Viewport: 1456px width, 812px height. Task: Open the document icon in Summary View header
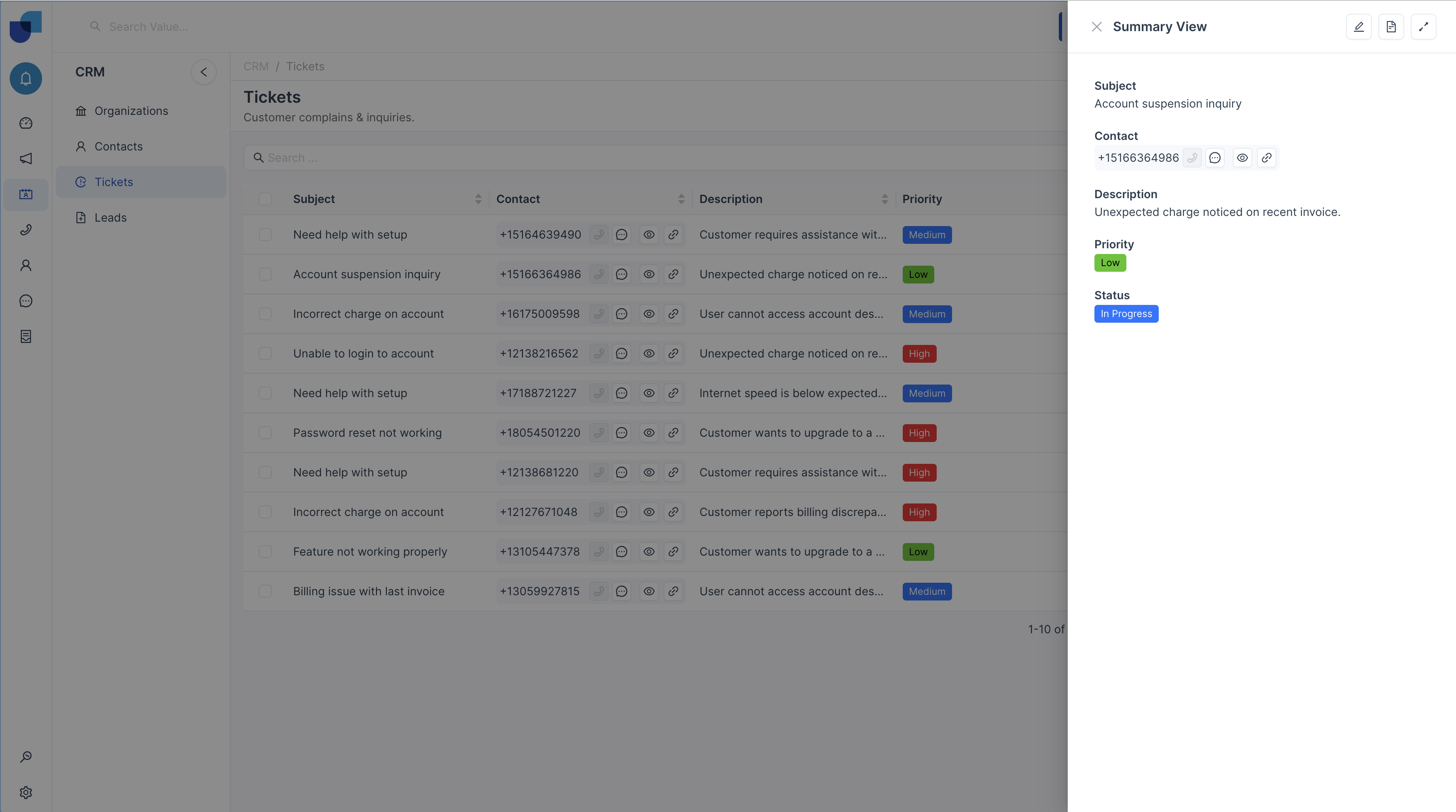pyautogui.click(x=1391, y=27)
